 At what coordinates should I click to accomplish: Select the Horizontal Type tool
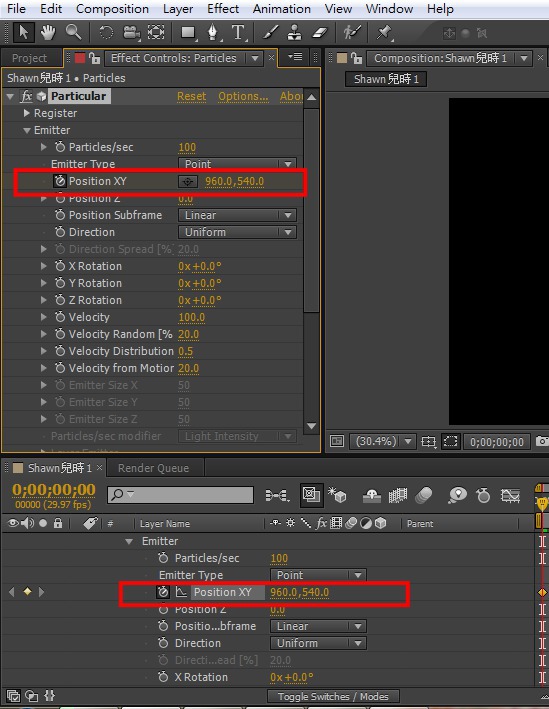[x=238, y=33]
